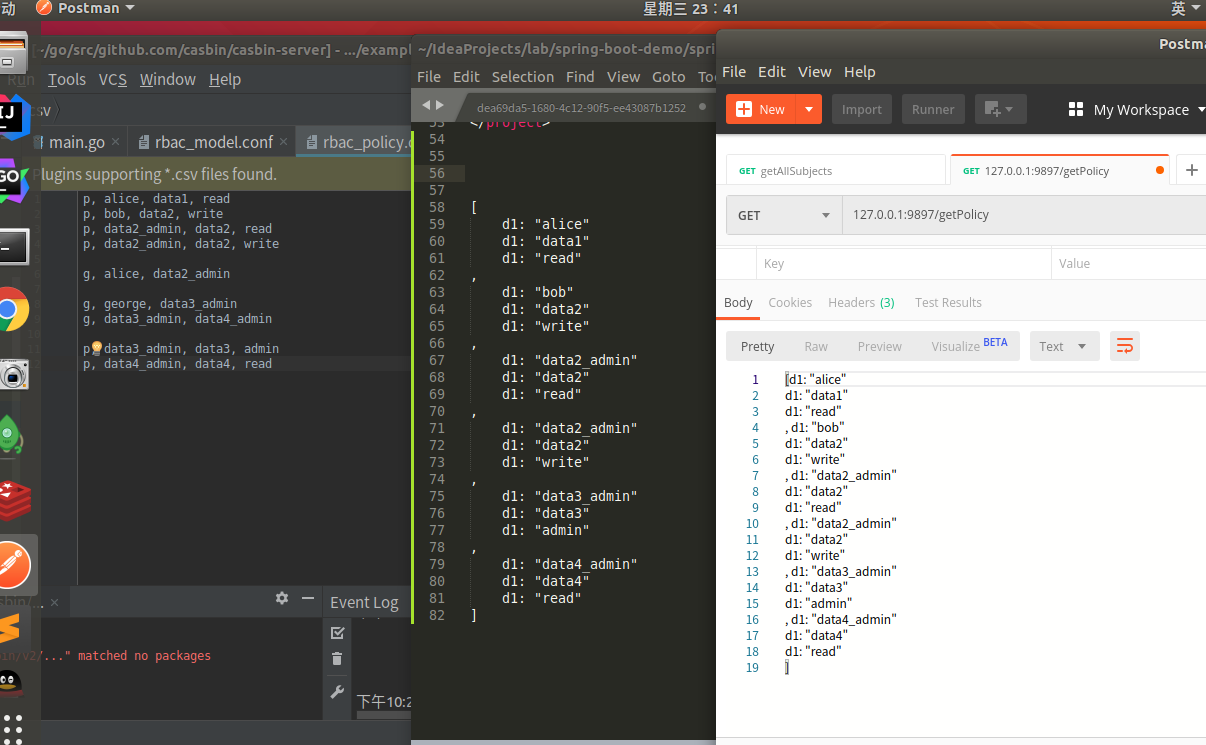Open Postman Help menu

[x=860, y=72]
